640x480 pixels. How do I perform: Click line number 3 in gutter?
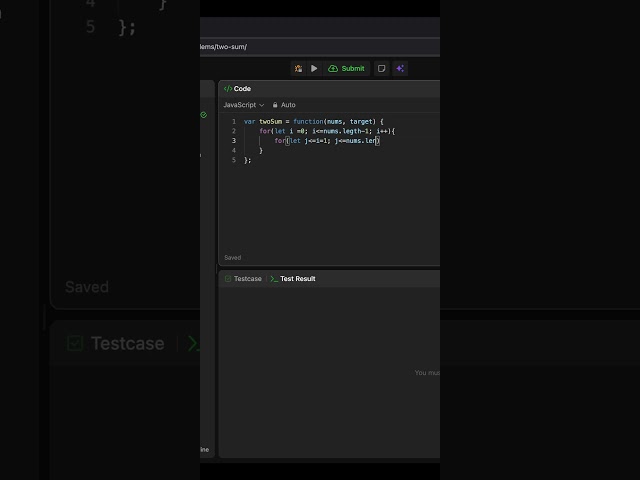tap(234, 141)
